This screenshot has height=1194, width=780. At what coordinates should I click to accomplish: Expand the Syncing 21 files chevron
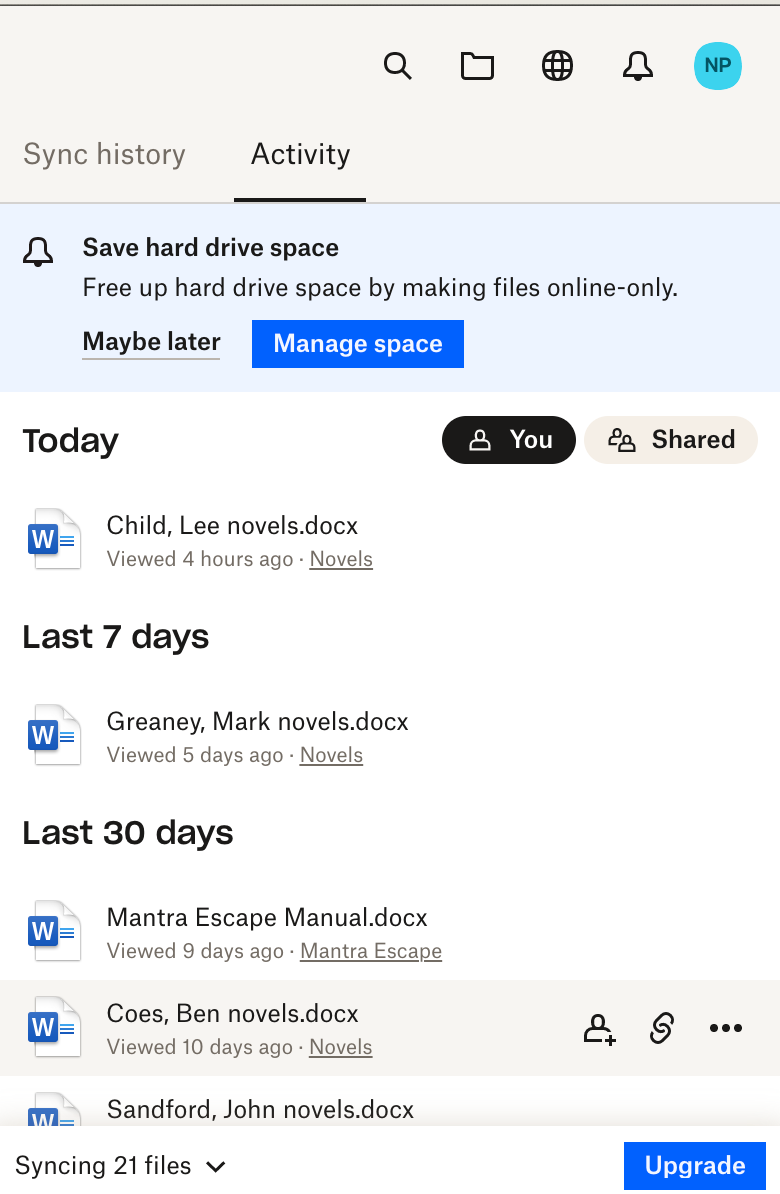click(216, 1167)
